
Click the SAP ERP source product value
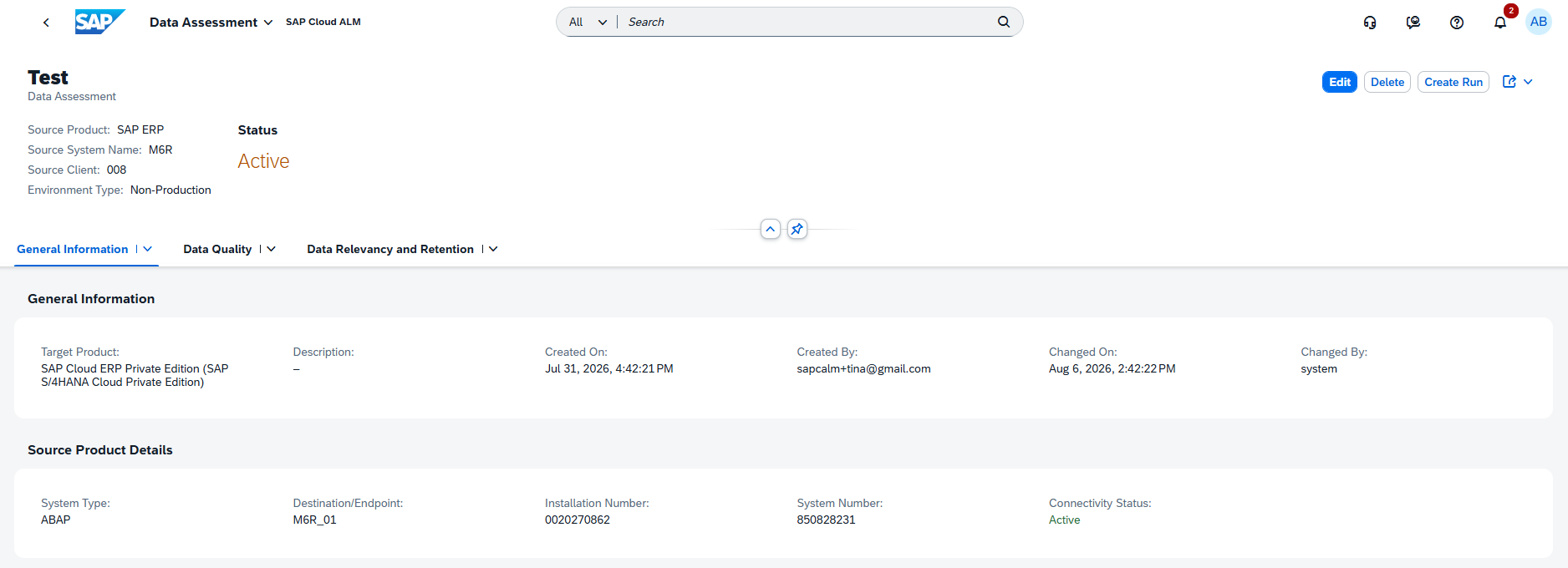point(140,129)
